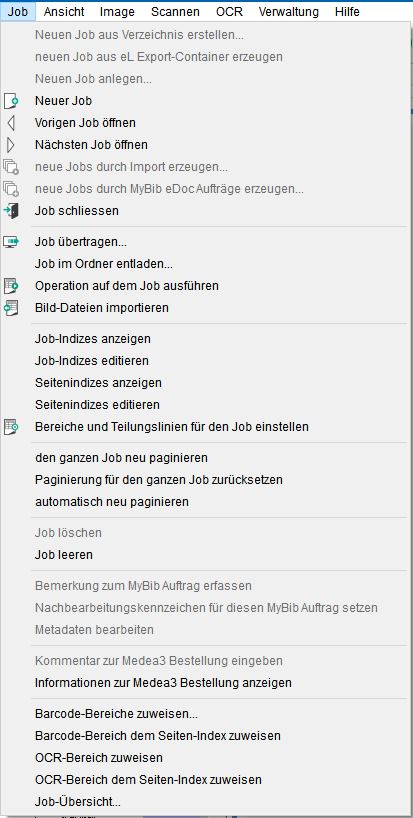Open Job-Übersicht... entry

click(x=78, y=801)
